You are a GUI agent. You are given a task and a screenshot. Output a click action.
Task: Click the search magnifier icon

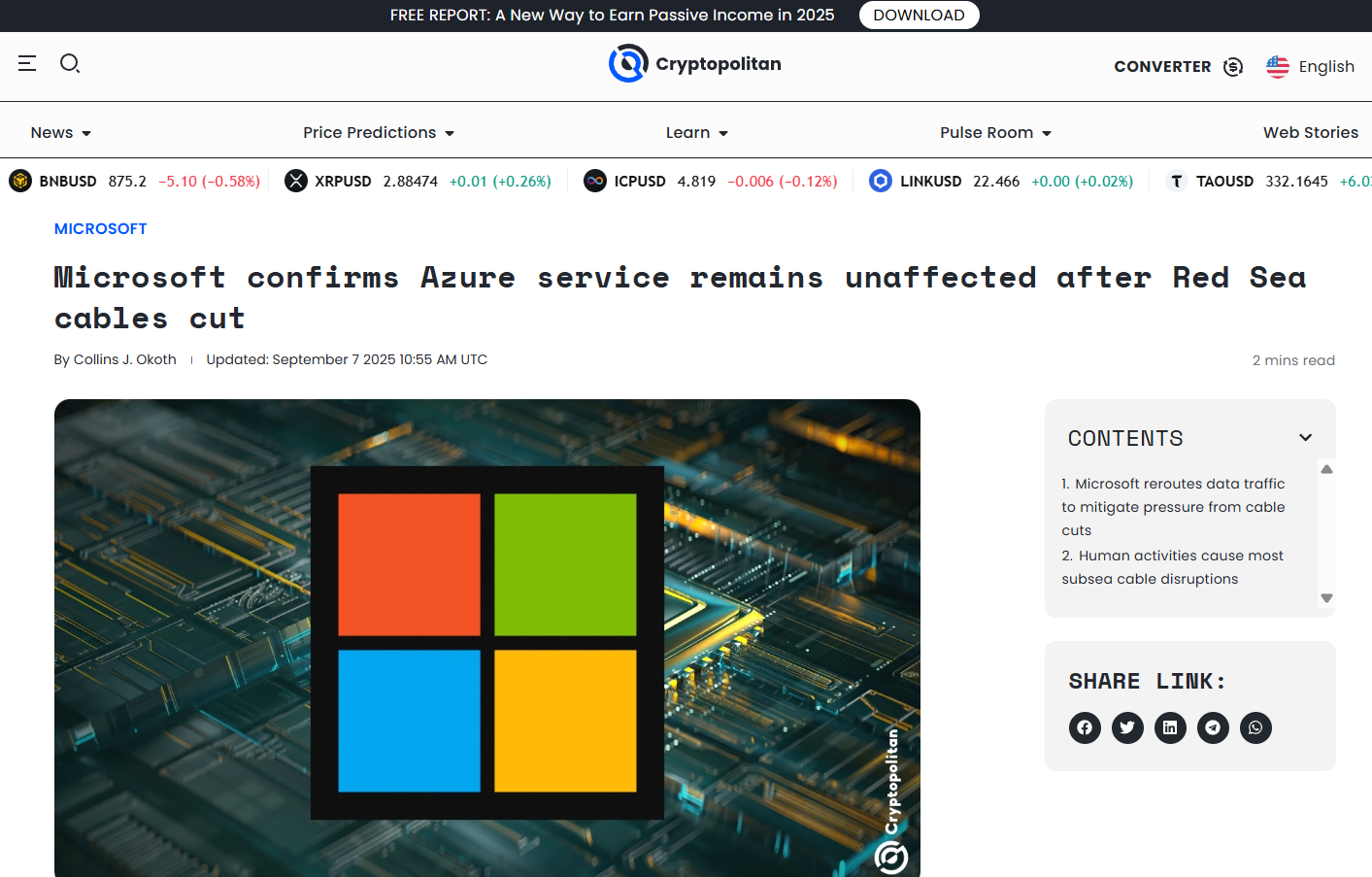point(70,63)
